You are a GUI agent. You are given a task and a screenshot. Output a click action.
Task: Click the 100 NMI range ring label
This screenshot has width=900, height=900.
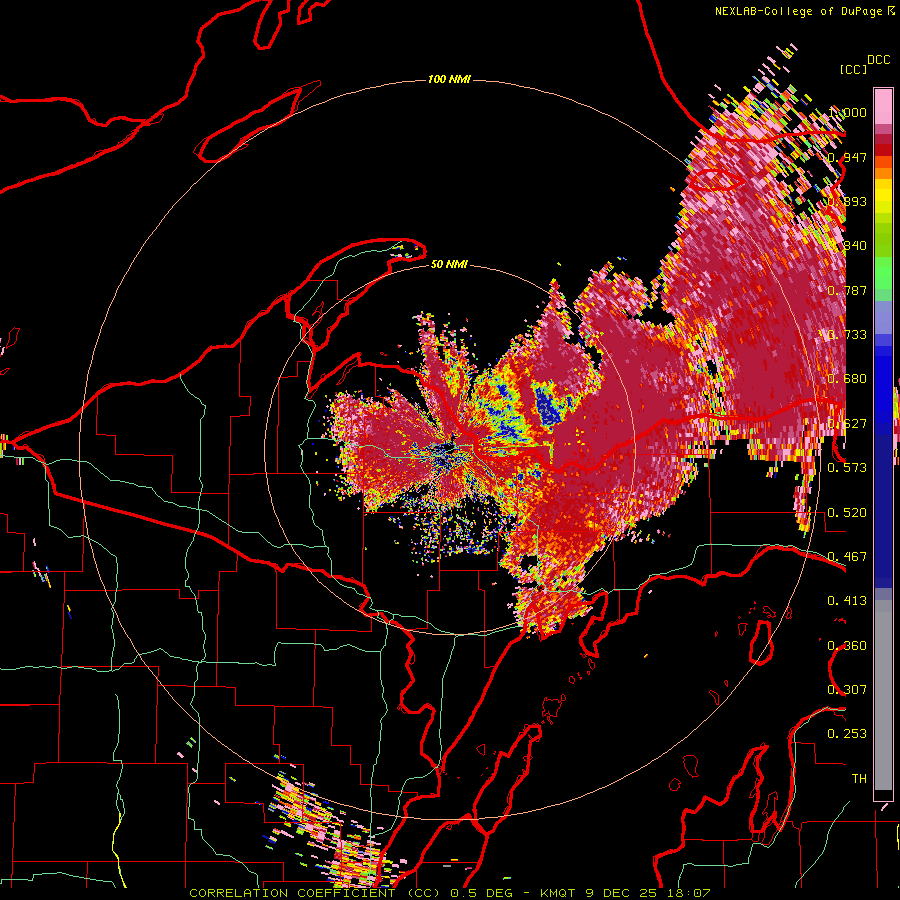click(x=449, y=79)
